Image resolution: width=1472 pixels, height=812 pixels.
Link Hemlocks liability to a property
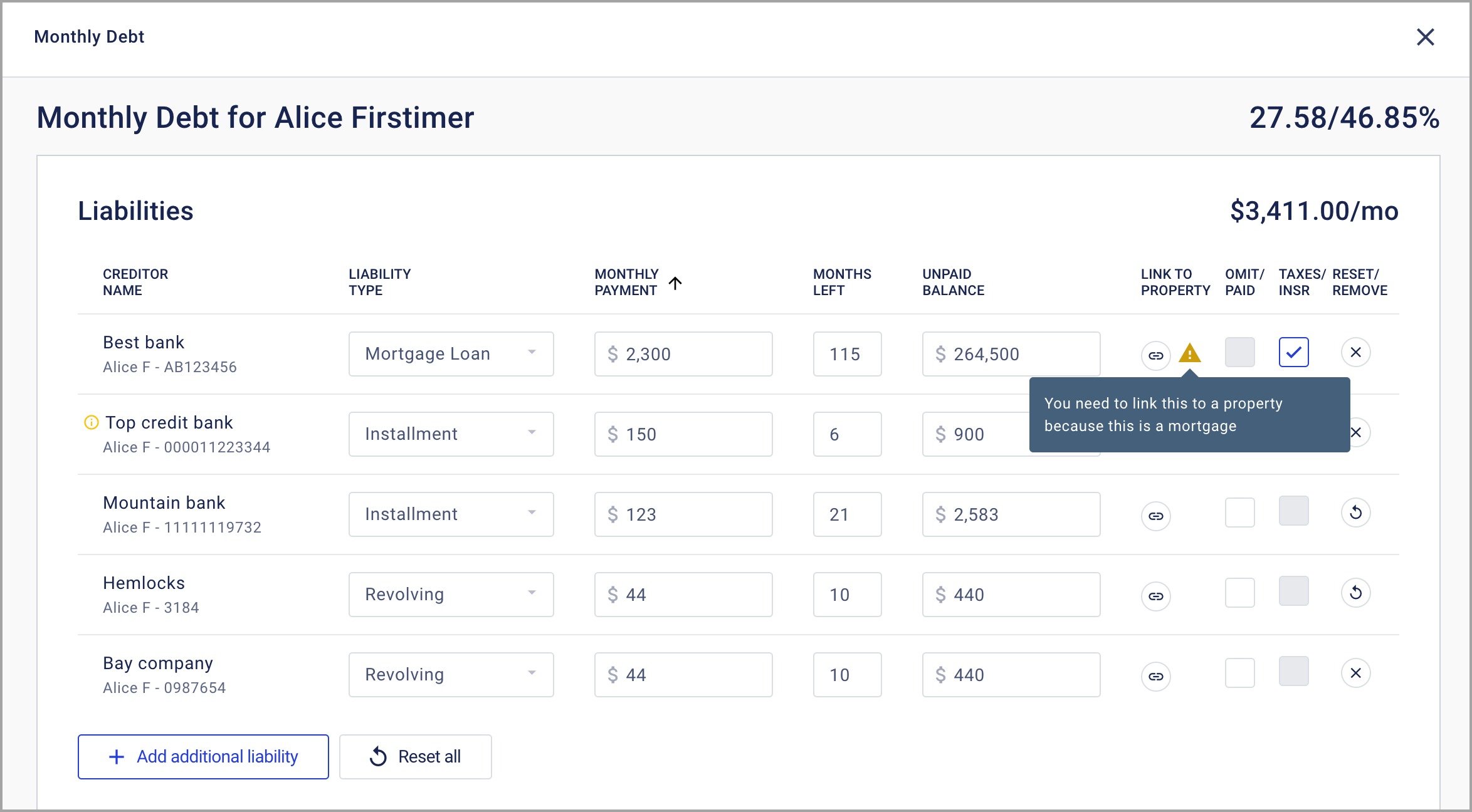(1155, 596)
